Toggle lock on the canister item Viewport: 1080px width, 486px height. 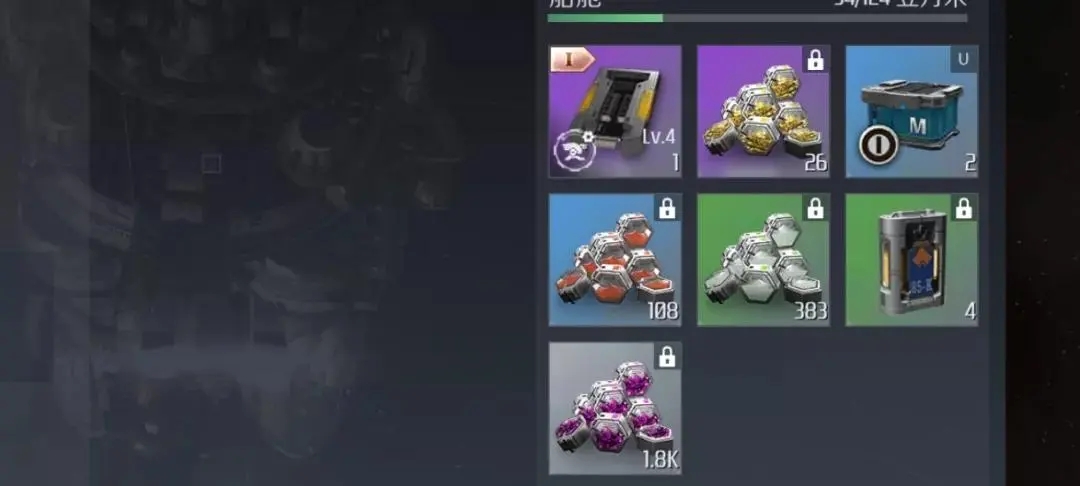pos(964,208)
